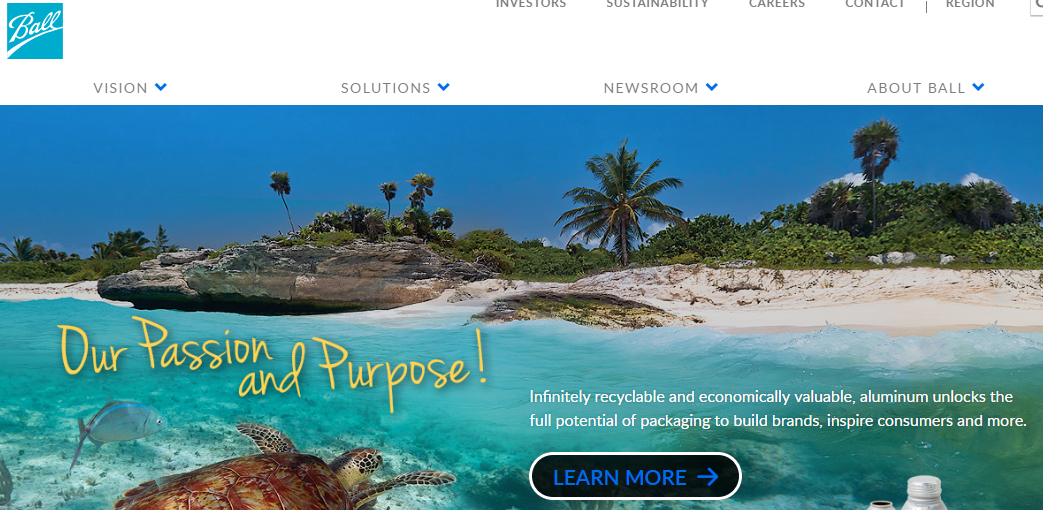This screenshot has height=510, width=1043.
Task: Open the About Ball menu label
Action: tap(916, 88)
